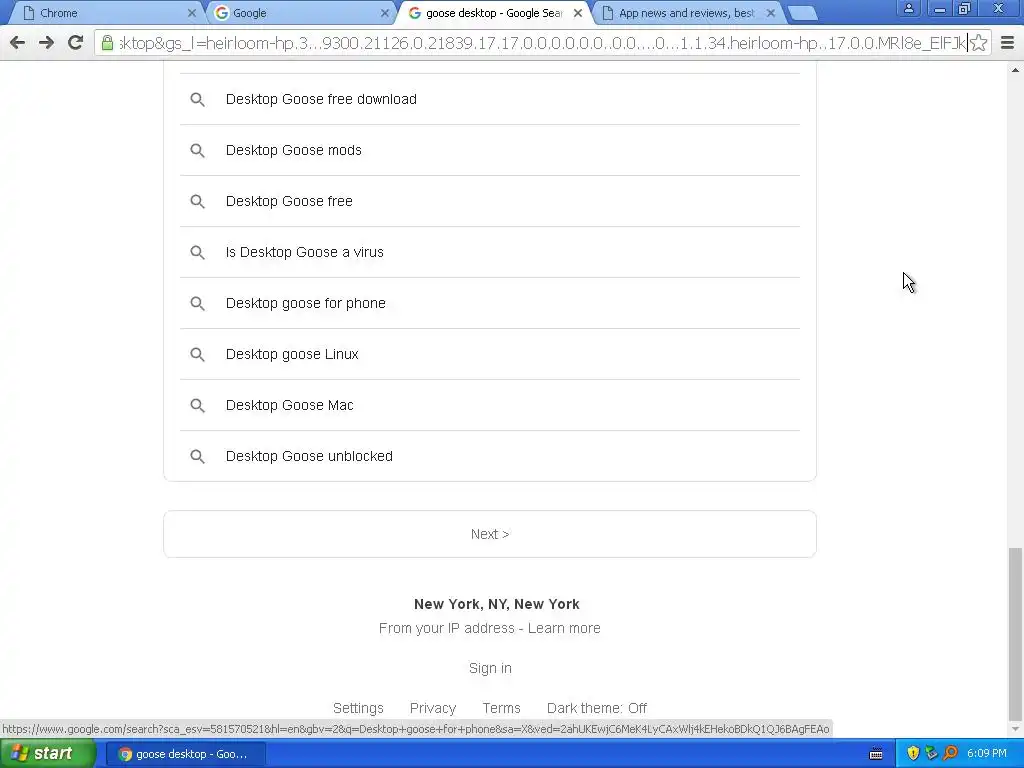Choose Desktop goose for phone suggestion
The height and width of the screenshot is (768, 1024).
pos(490,303)
